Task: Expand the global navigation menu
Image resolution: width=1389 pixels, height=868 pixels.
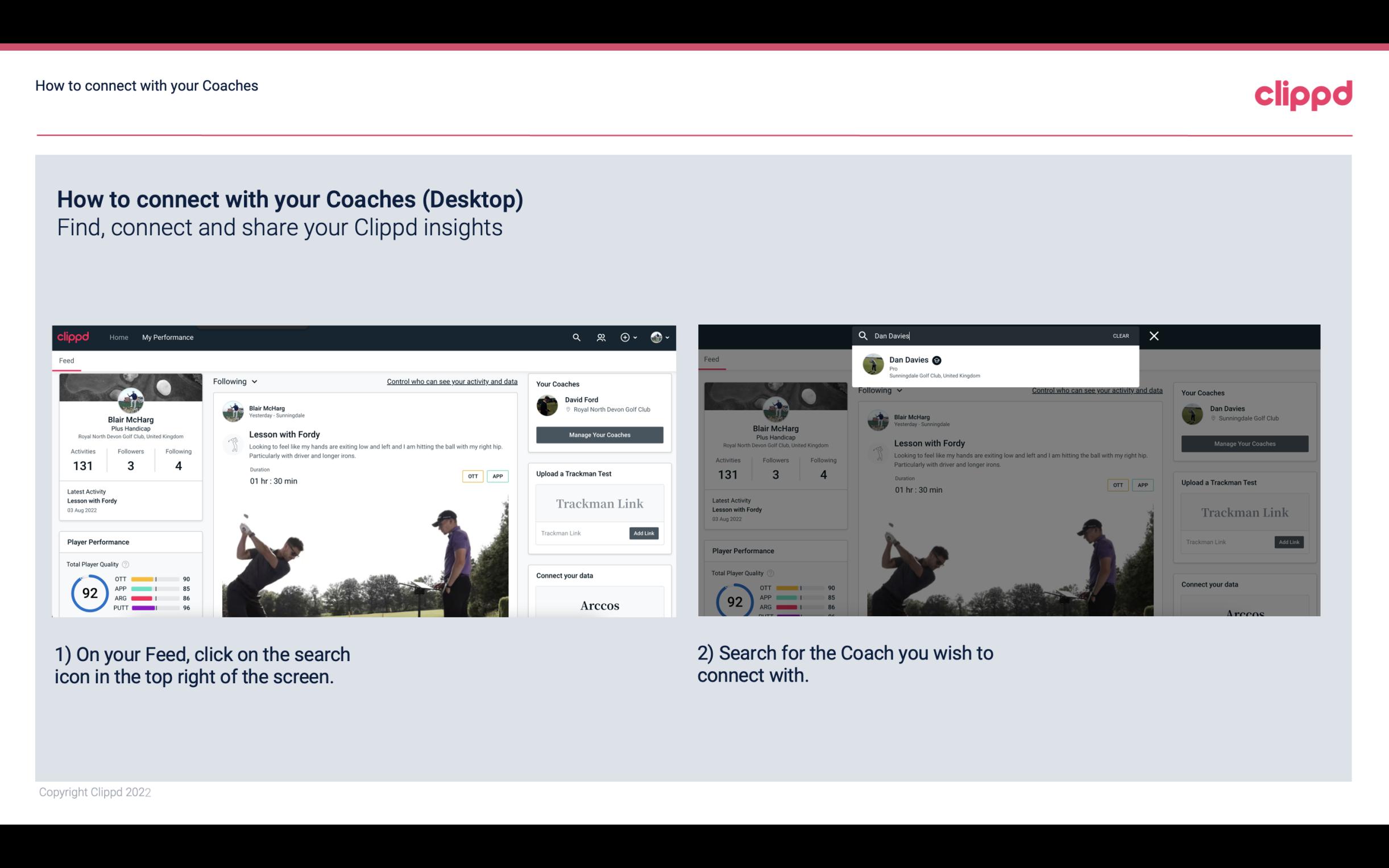Action: (x=655, y=337)
